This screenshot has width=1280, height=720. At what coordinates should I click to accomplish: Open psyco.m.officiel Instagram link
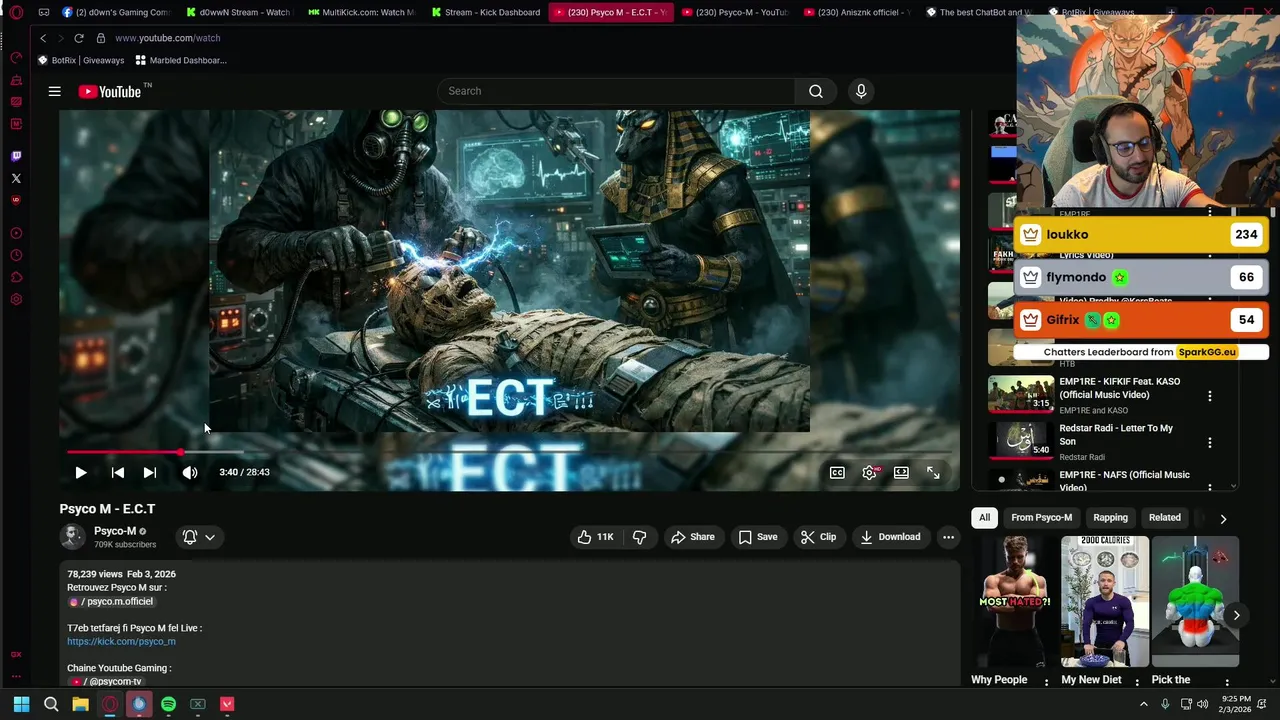click(x=111, y=601)
